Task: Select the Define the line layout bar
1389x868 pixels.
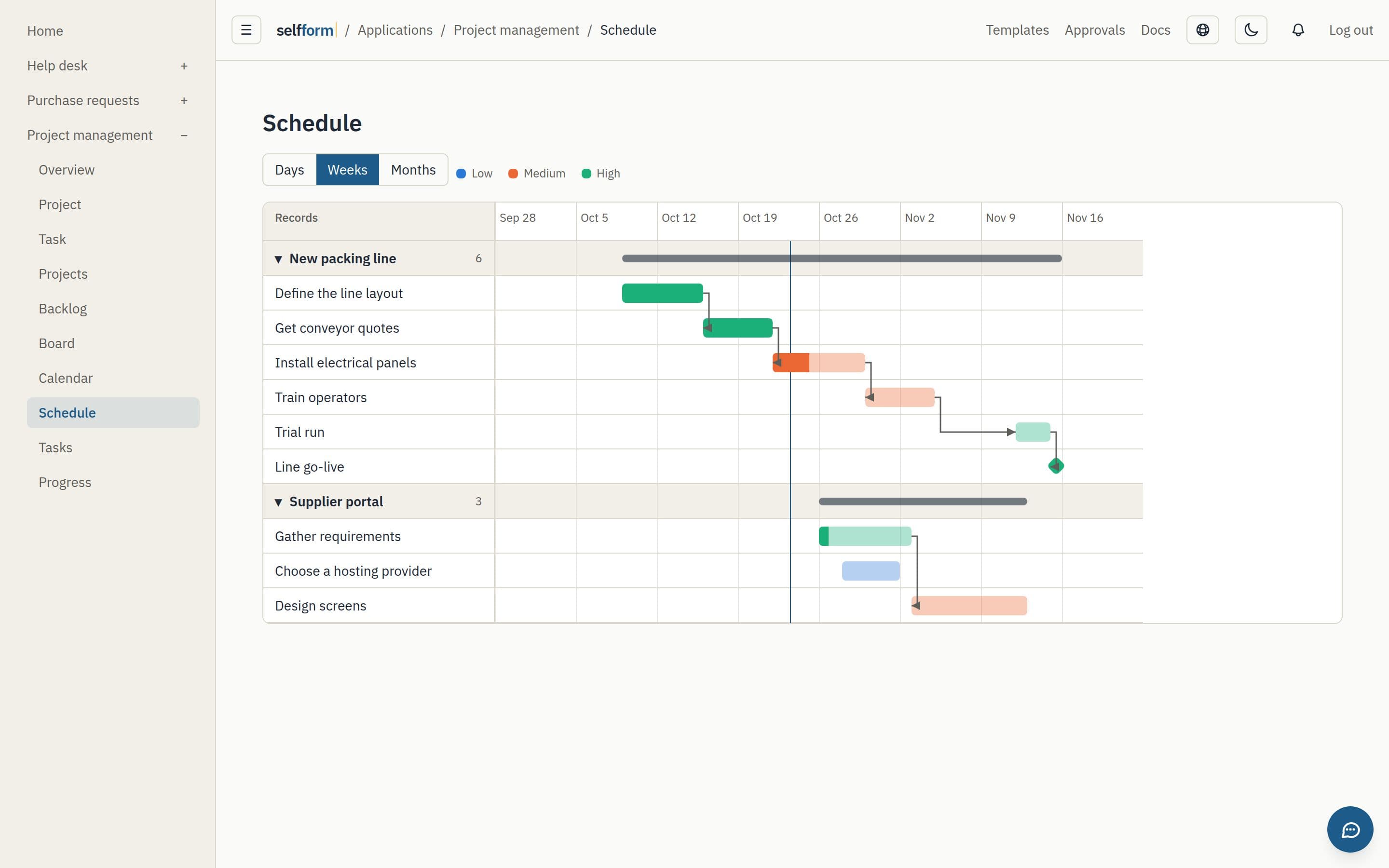Action: 662,293
